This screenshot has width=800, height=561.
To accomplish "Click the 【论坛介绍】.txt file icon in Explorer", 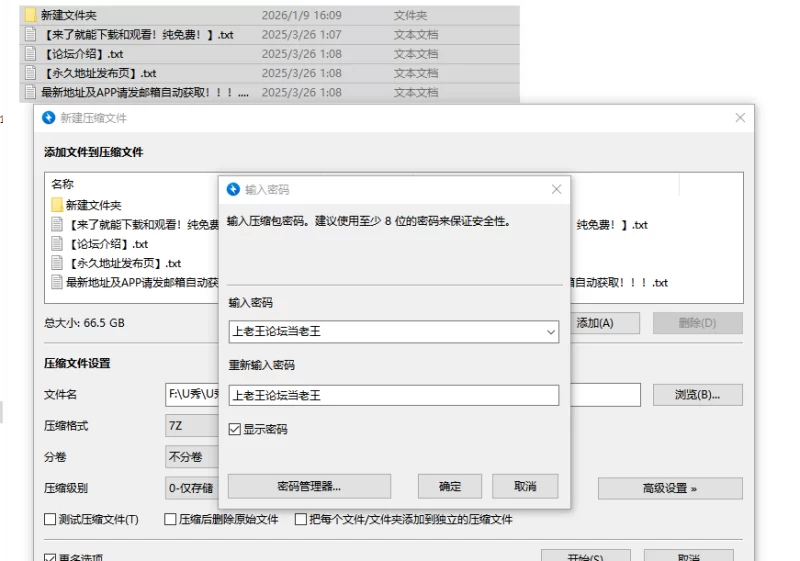I will [x=31, y=54].
